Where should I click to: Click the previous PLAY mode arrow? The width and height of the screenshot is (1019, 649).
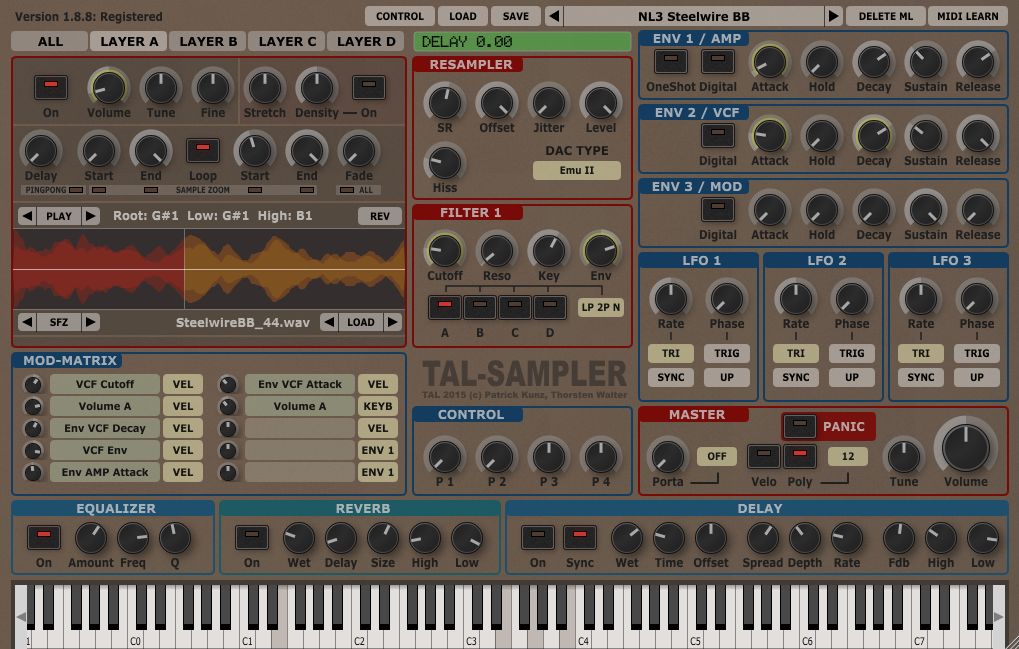point(27,216)
